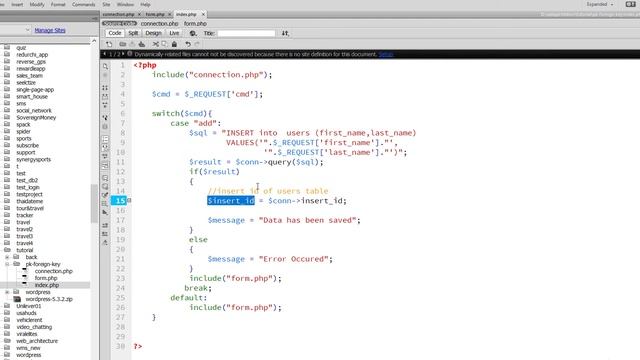Screen dimensions: 640x360
Task: Open the Format menu
Action: pos(58,4)
